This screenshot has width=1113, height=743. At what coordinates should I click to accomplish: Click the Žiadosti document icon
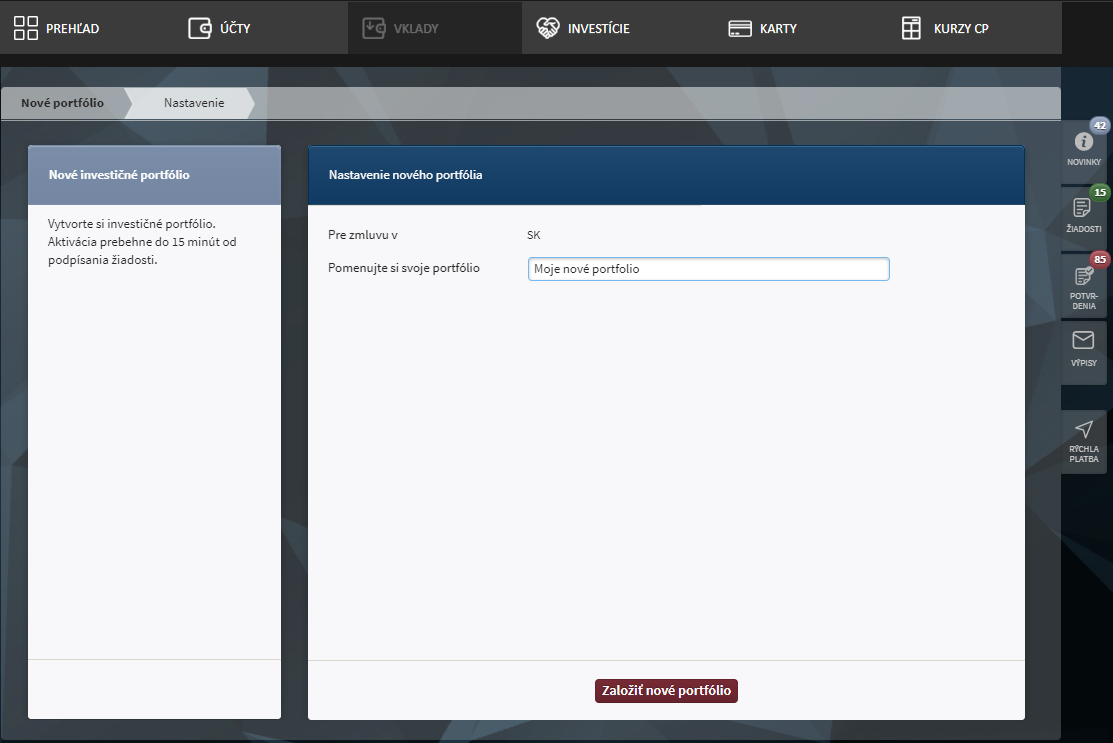pyautogui.click(x=1082, y=208)
